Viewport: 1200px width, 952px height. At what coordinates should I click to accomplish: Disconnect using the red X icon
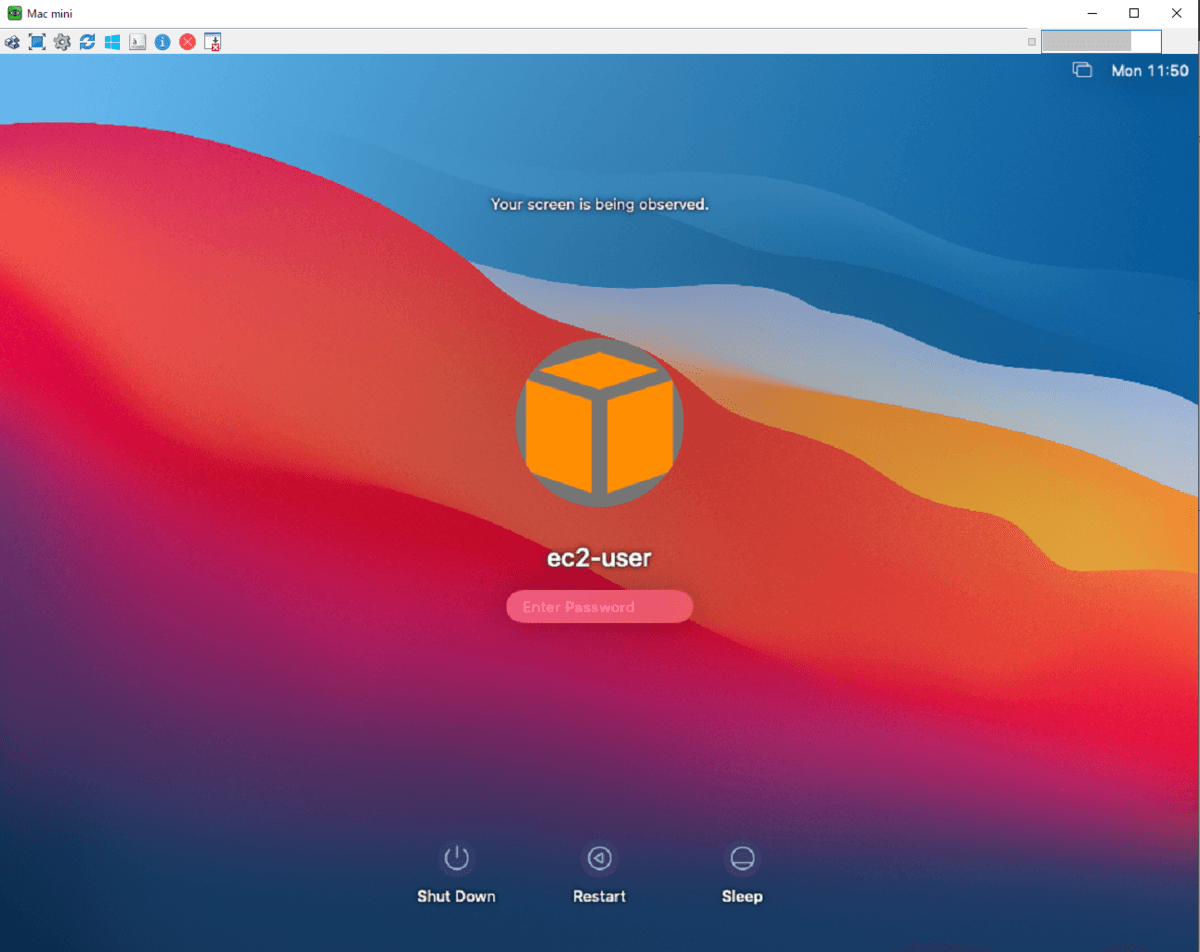(187, 42)
